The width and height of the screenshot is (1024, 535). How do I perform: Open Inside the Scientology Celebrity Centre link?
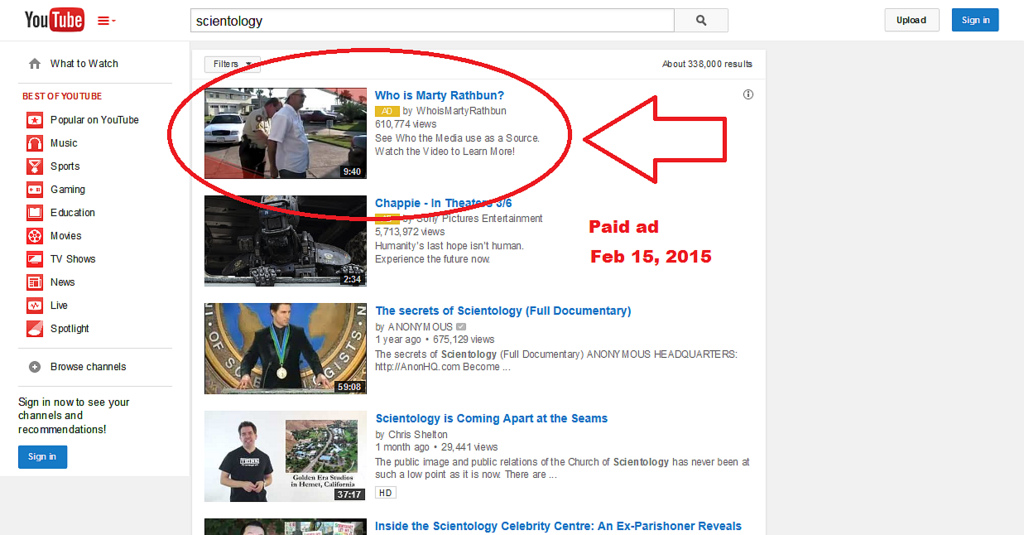[x=558, y=527]
